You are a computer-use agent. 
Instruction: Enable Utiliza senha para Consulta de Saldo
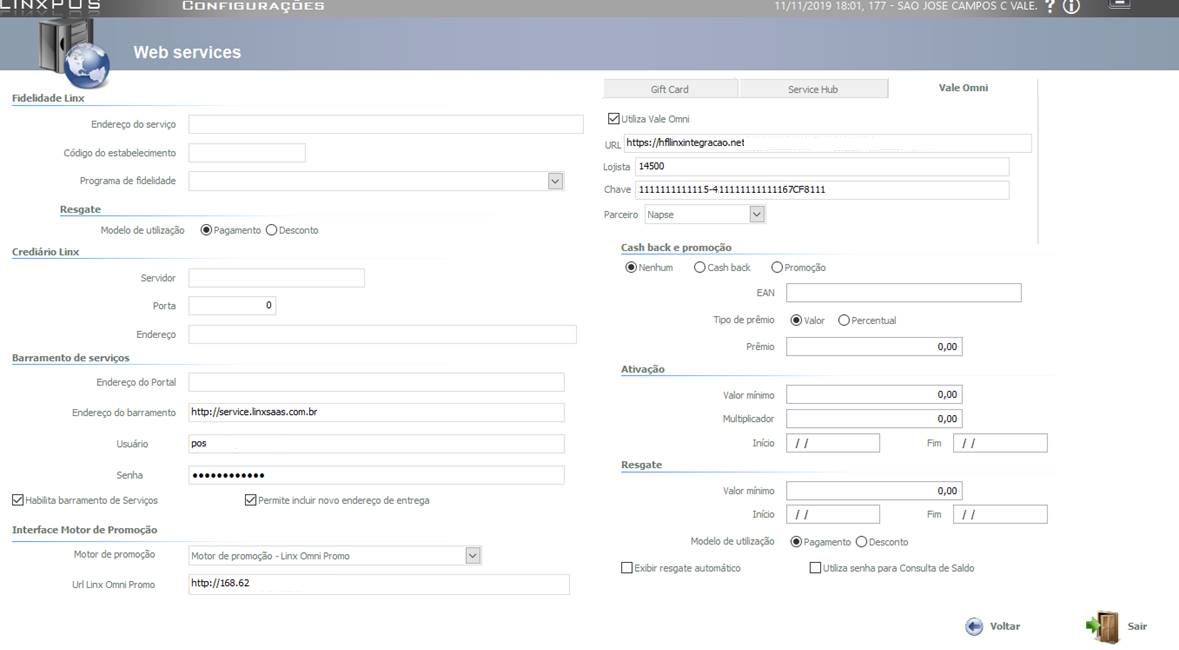click(x=815, y=568)
